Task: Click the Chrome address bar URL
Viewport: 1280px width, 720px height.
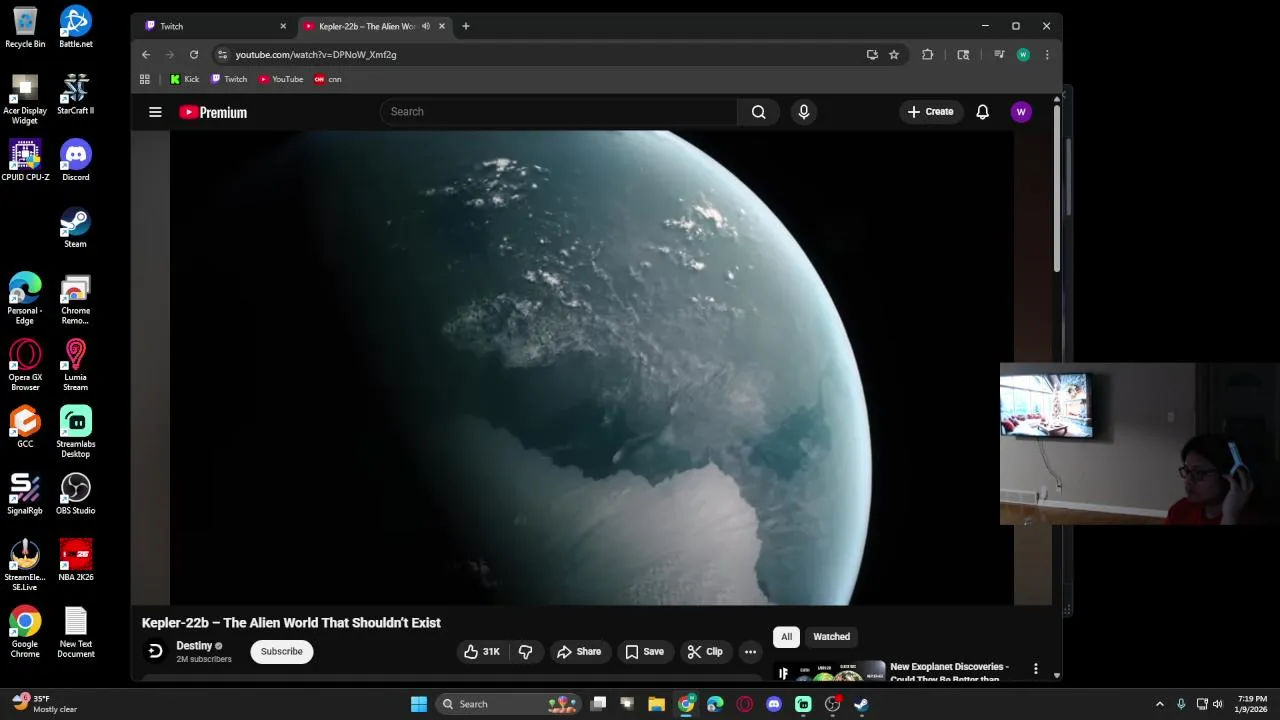Action: click(316, 55)
